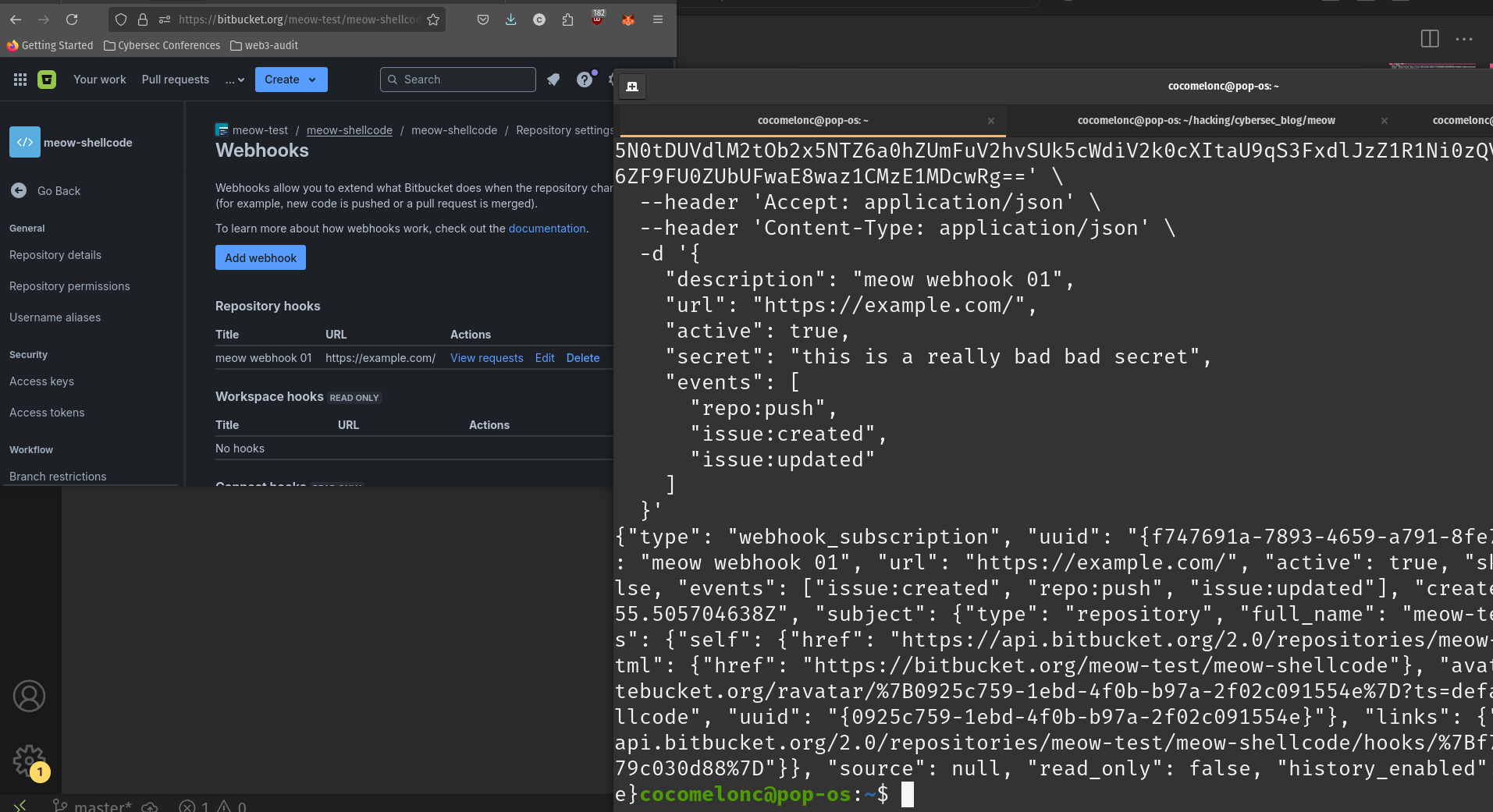Open VS Code more actions ellipsis

1464,39
